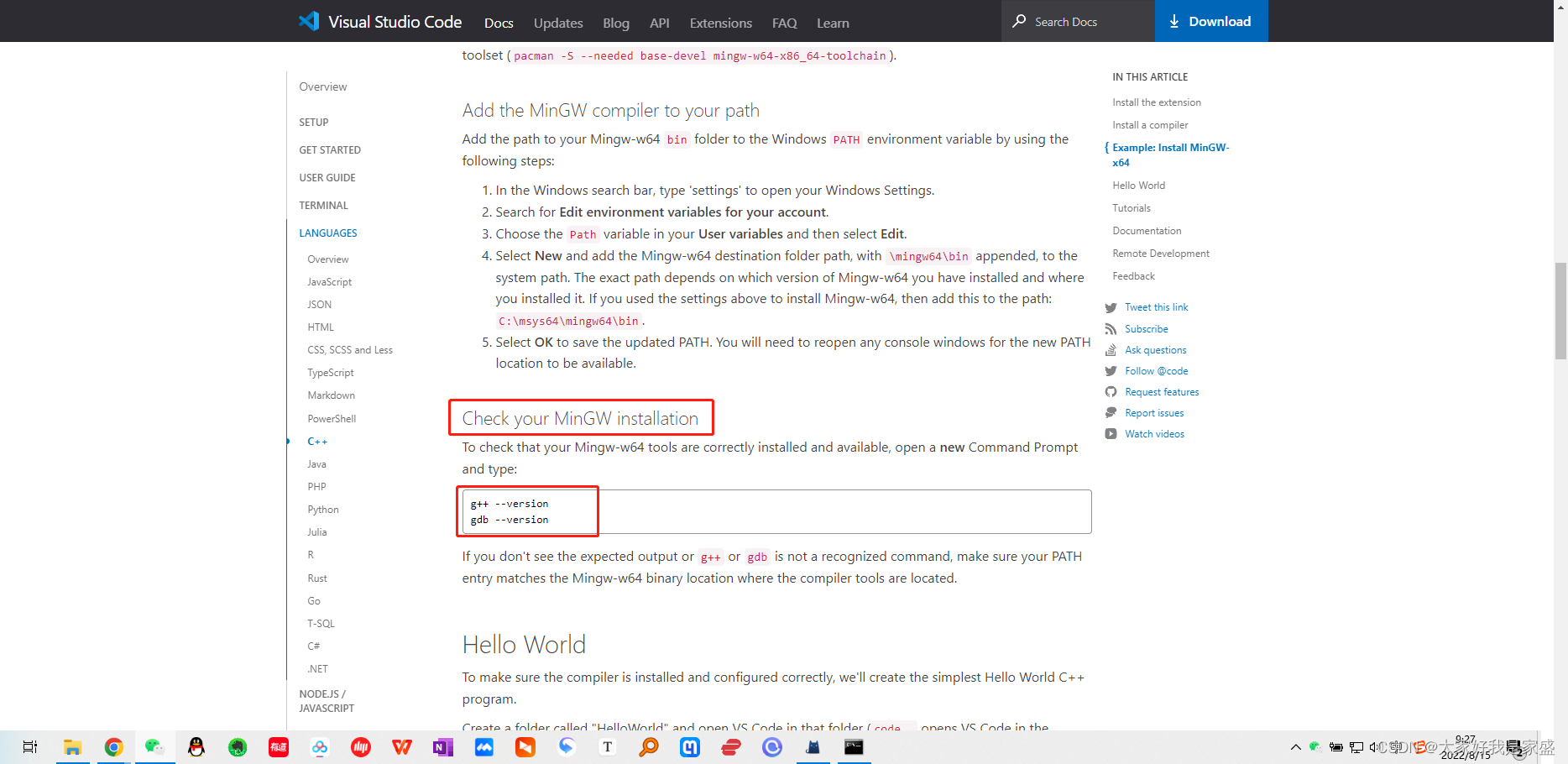The height and width of the screenshot is (764, 1568).
Task: Show hidden system tray icons
Action: (1295, 747)
